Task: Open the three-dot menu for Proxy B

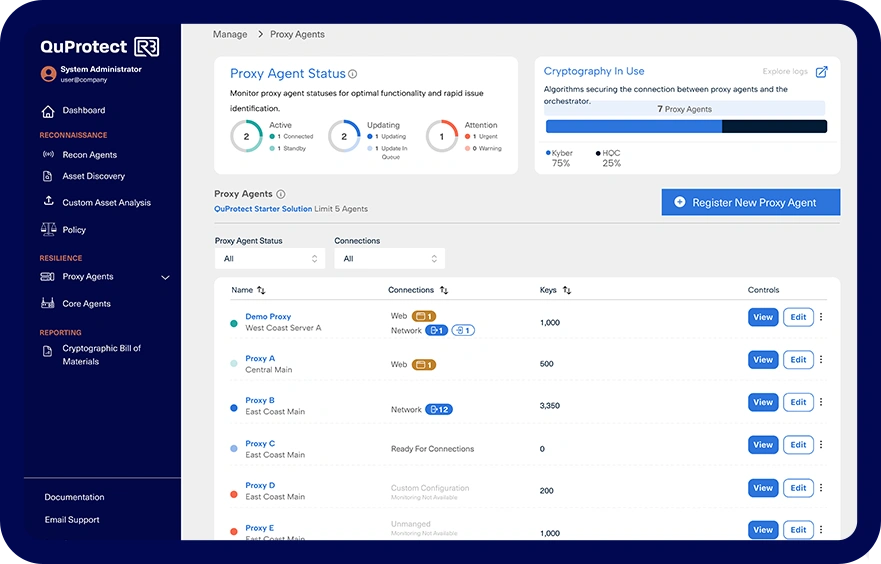Action: [821, 402]
